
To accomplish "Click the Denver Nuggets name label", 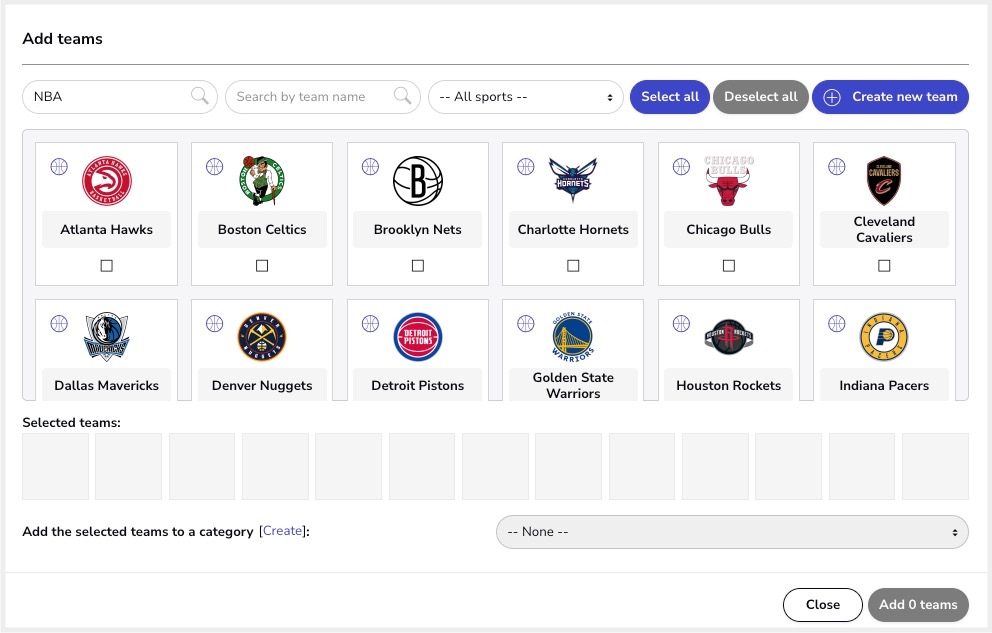I will [262, 385].
